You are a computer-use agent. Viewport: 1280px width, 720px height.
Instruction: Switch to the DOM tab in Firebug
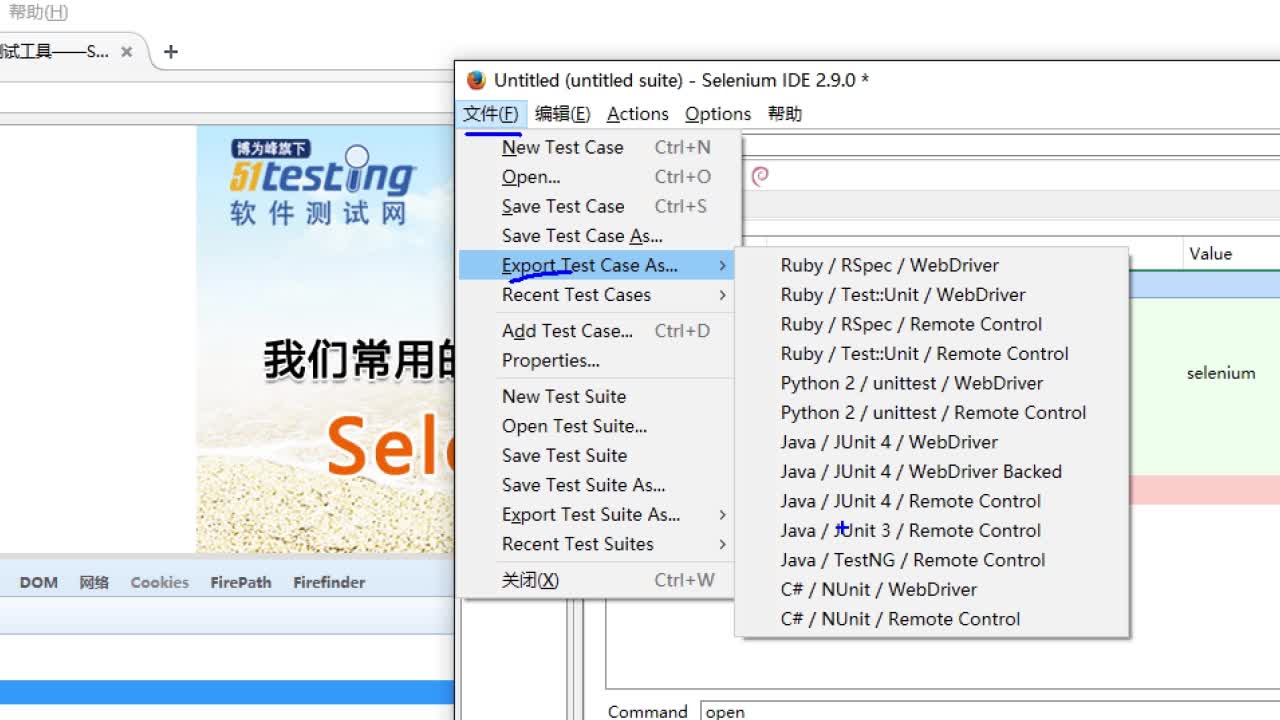tap(39, 582)
